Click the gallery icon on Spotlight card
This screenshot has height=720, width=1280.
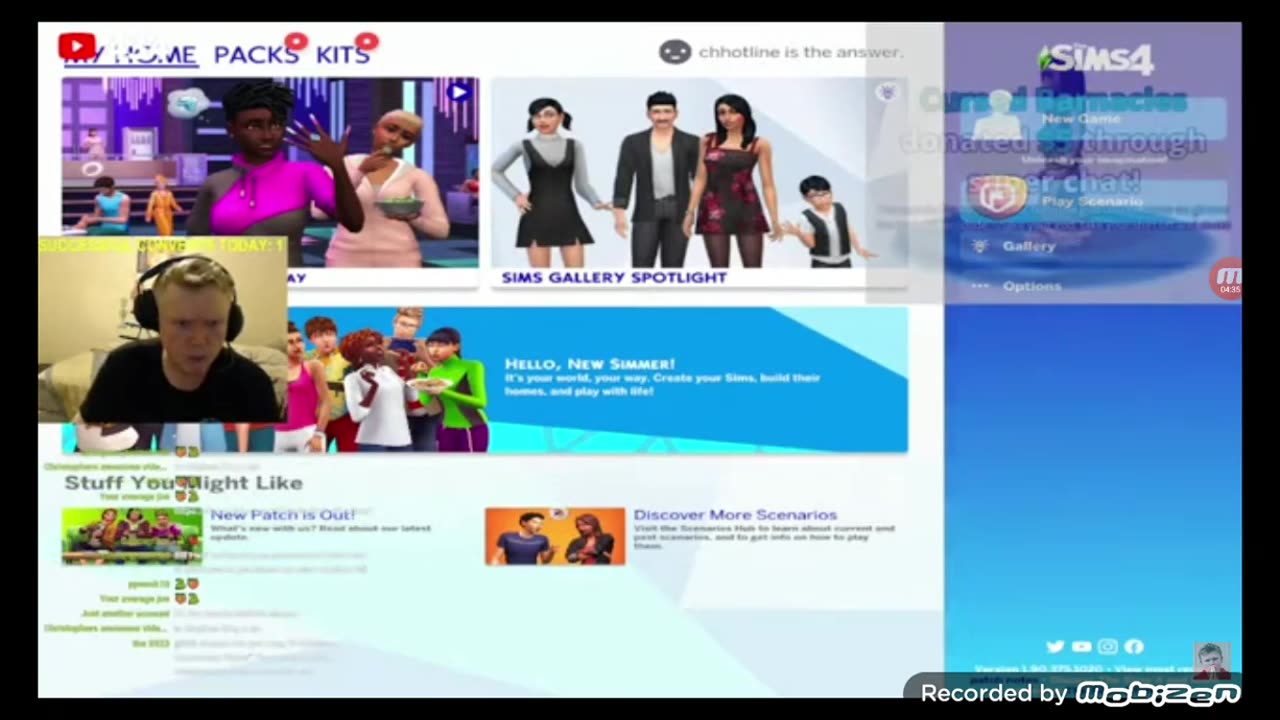point(886,93)
